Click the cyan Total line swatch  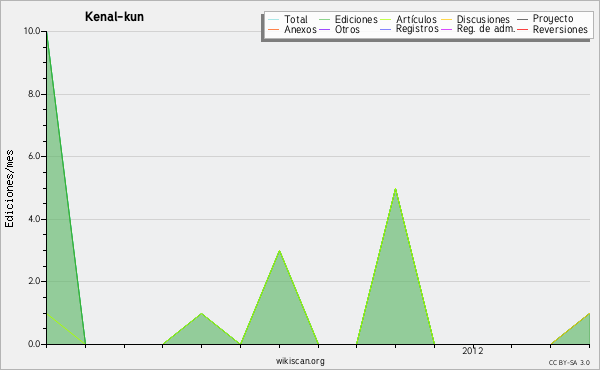point(274,20)
